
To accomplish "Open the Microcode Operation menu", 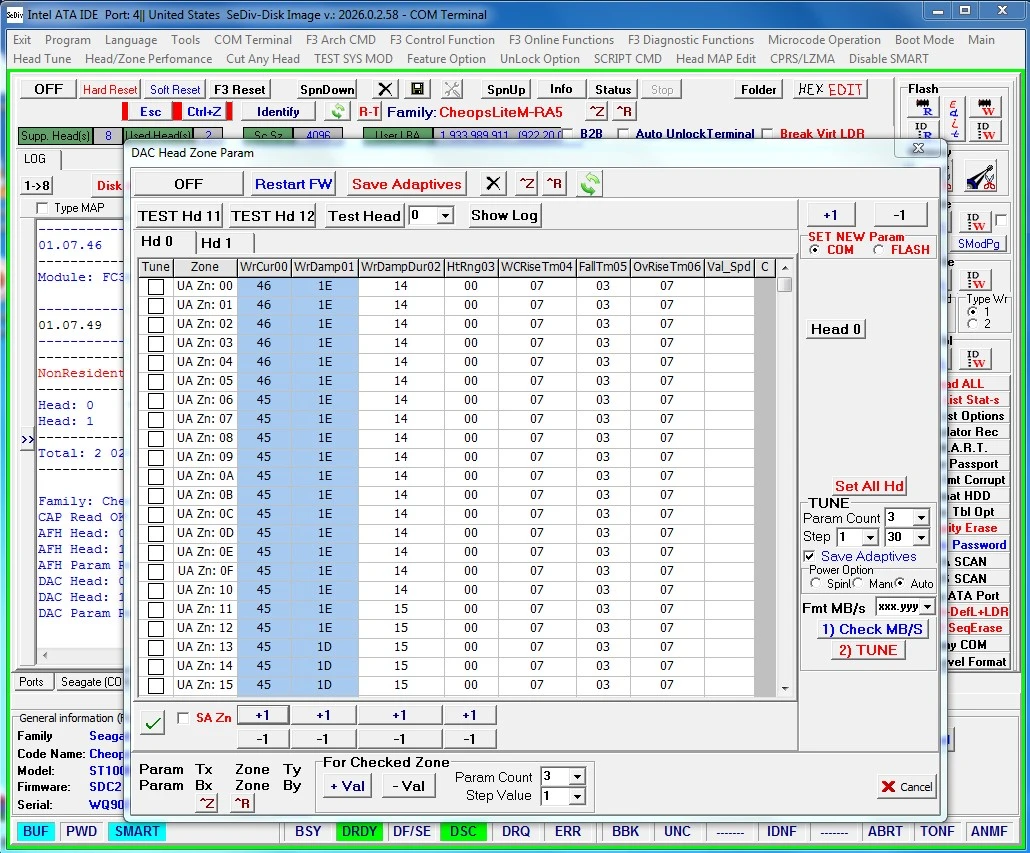I will [824, 40].
